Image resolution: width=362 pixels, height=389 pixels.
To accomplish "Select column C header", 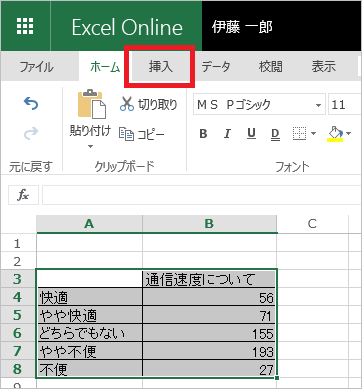I will coord(312,224).
